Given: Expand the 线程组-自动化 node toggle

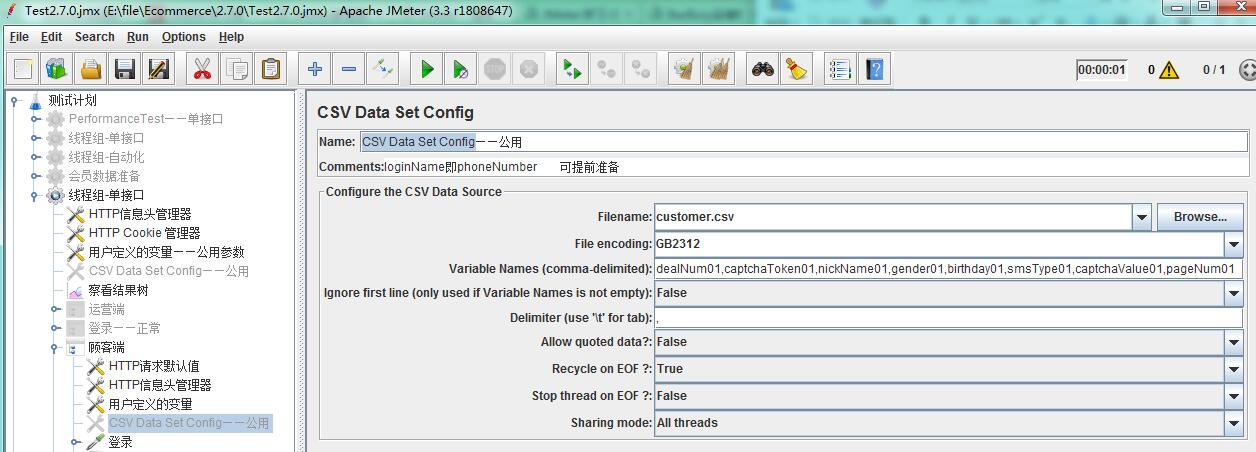Looking at the screenshot, I should click(35, 157).
